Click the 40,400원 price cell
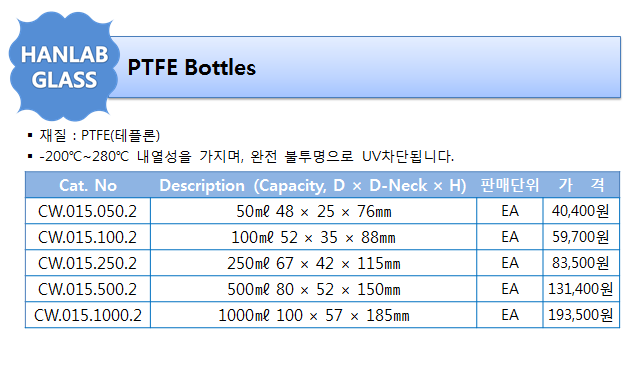This screenshot has height=370, width=642. [580, 211]
